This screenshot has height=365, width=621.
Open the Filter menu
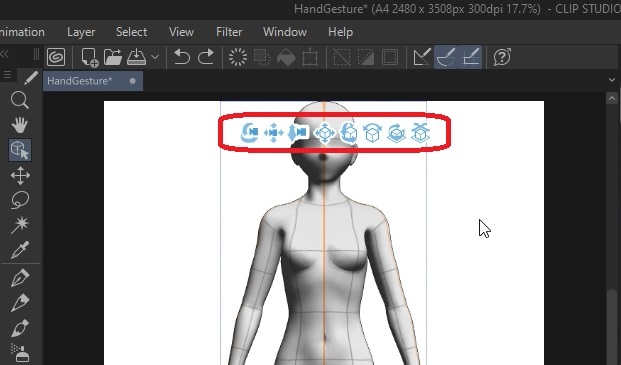pyautogui.click(x=229, y=32)
